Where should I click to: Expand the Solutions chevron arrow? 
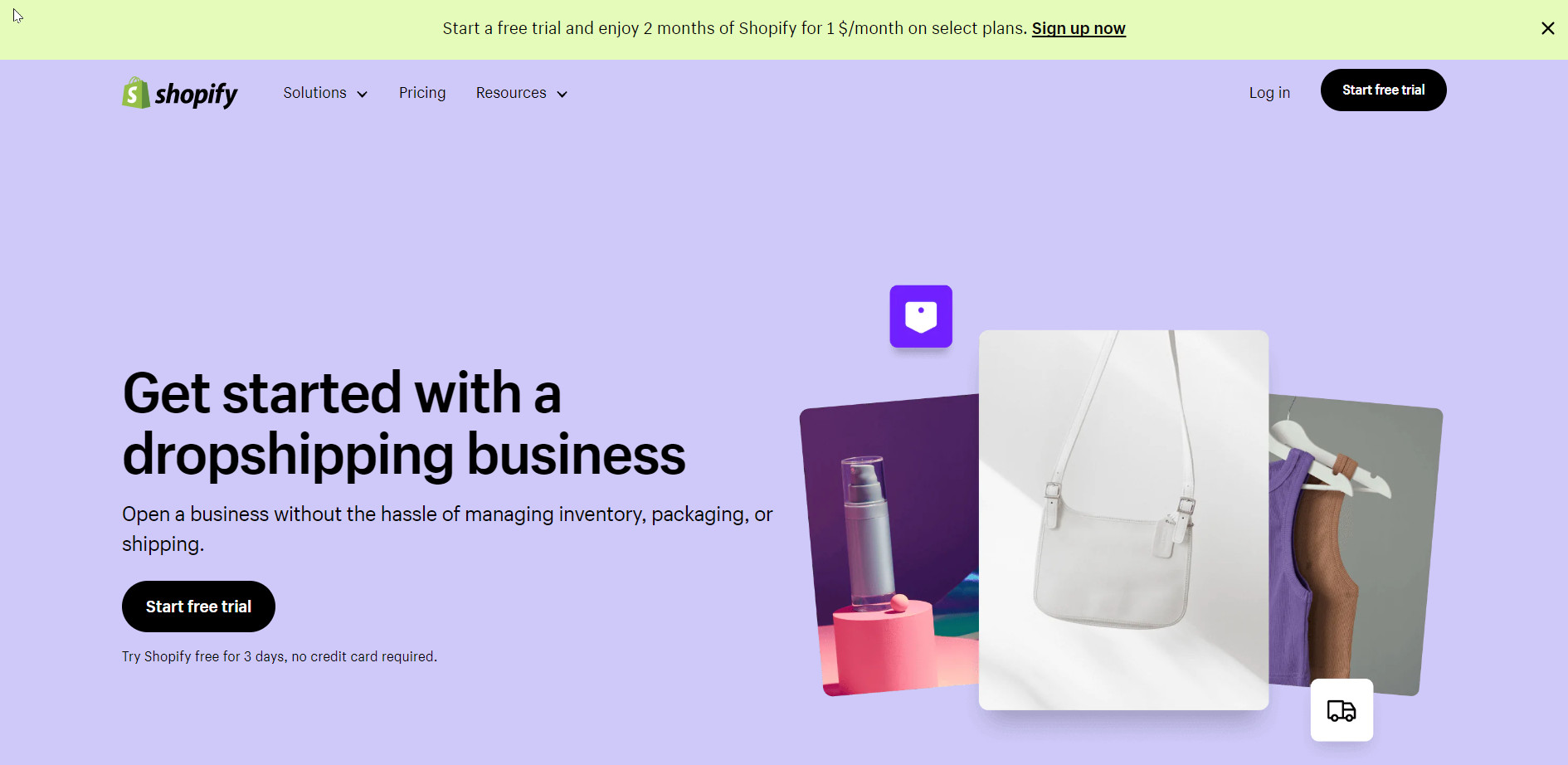(362, 95)
